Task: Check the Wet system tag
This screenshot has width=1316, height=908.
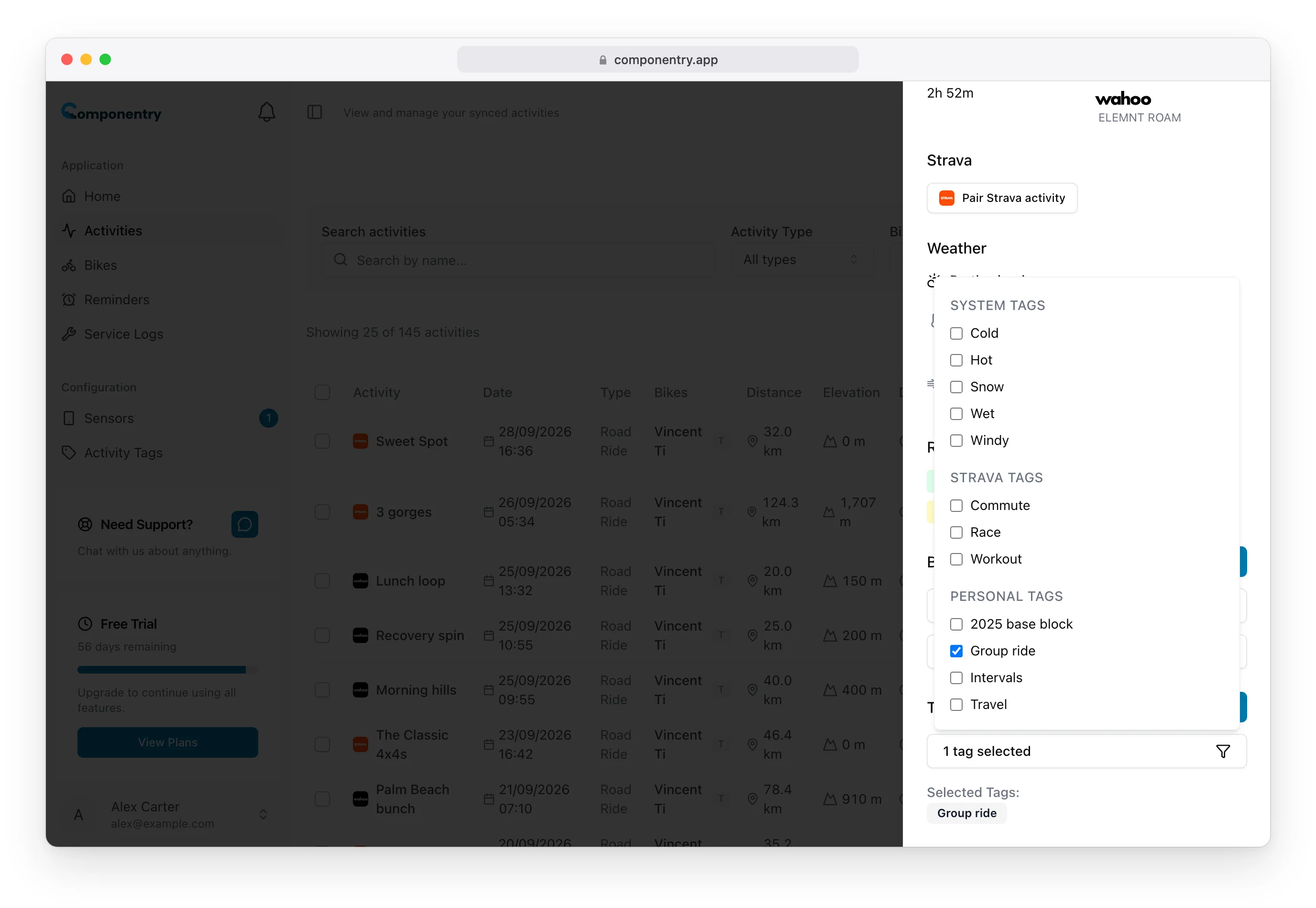Action: point(956,414)
